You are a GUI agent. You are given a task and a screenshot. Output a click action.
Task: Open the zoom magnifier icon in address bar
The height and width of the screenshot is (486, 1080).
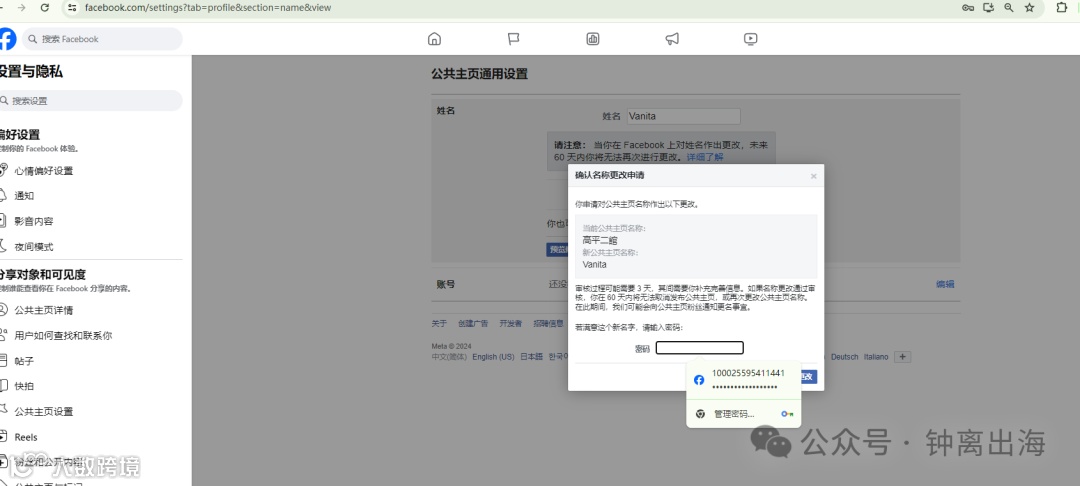[1009, 8]
